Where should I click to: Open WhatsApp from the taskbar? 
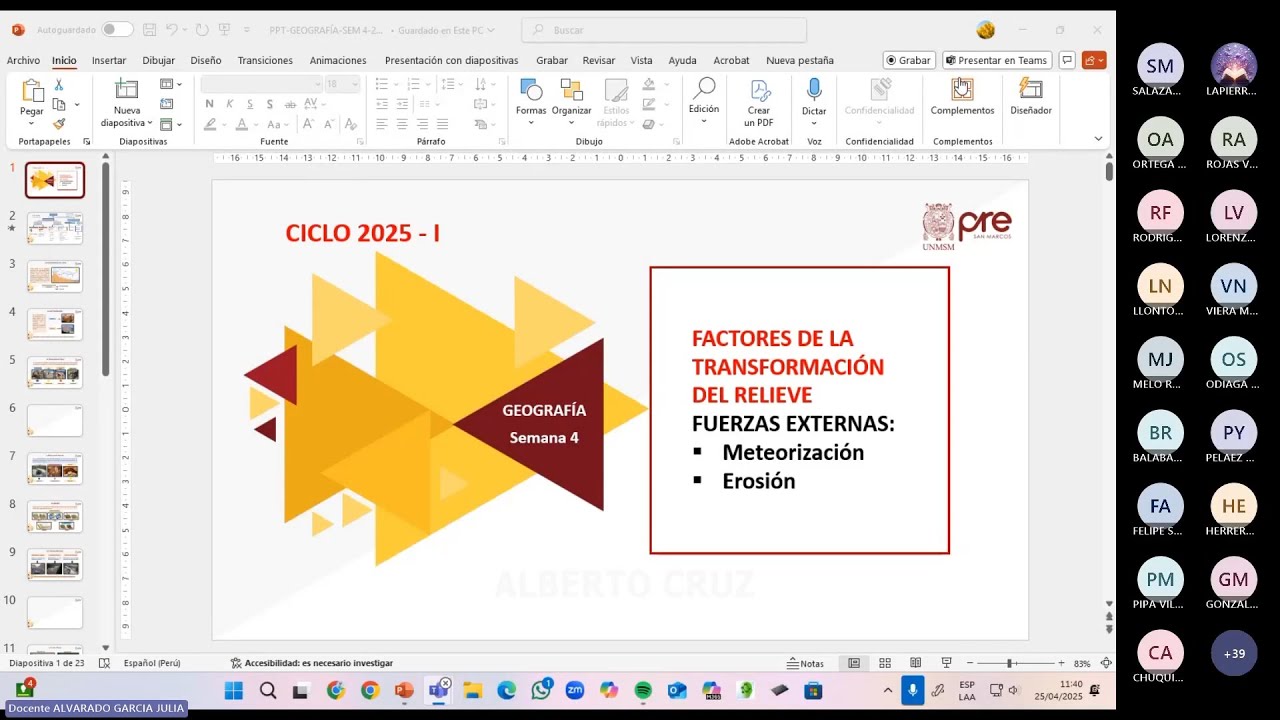coord(541,690)
